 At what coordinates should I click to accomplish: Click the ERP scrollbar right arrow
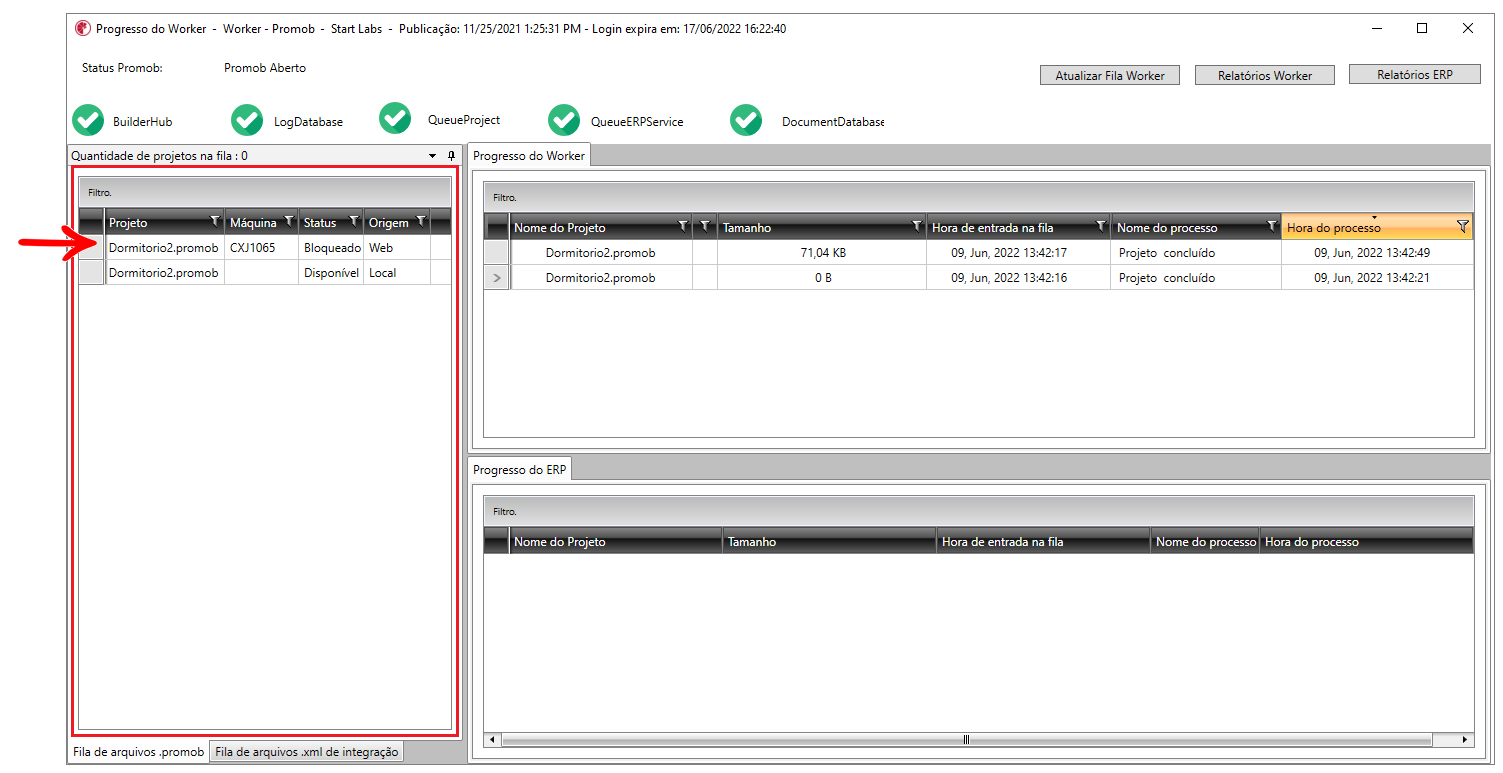point(1465,740)
